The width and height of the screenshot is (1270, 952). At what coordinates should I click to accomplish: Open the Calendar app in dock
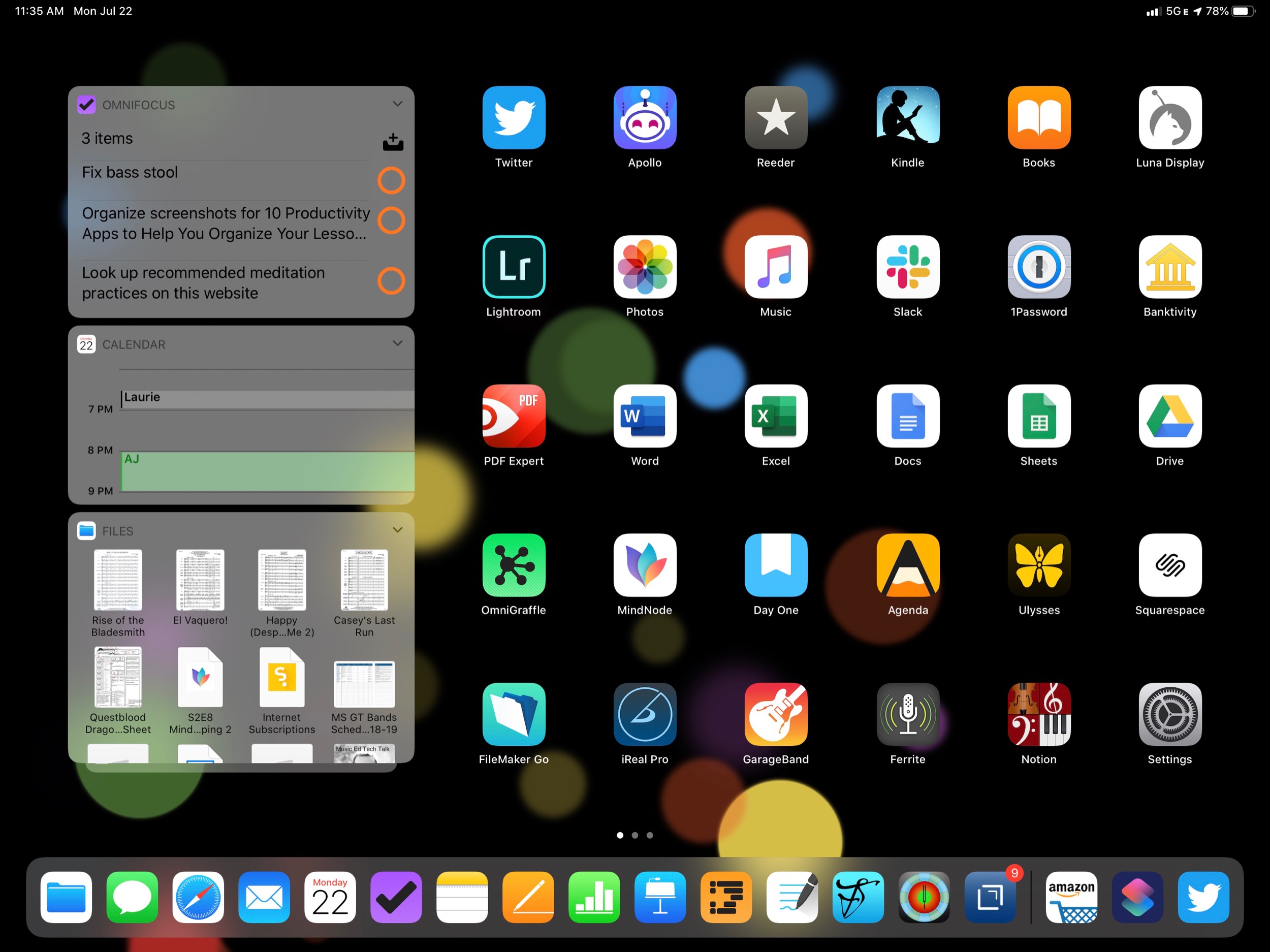(330, 897)
